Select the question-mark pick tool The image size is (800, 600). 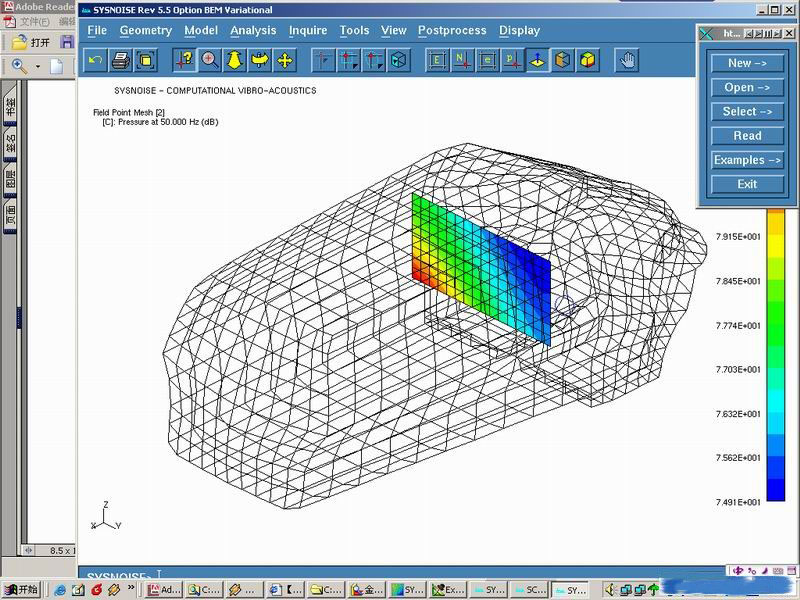(185, 60)
